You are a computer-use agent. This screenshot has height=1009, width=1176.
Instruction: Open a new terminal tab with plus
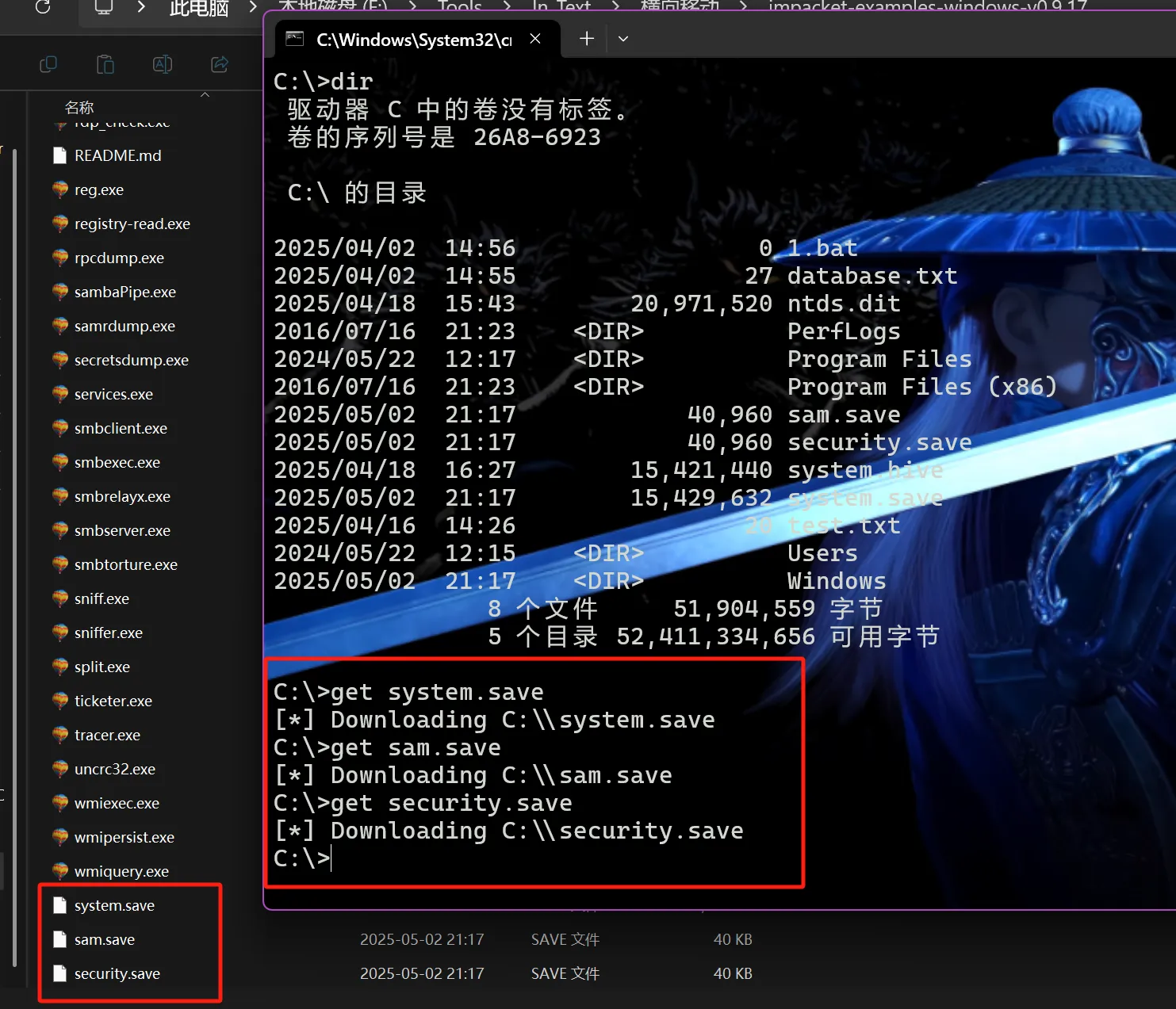point(587,39)
